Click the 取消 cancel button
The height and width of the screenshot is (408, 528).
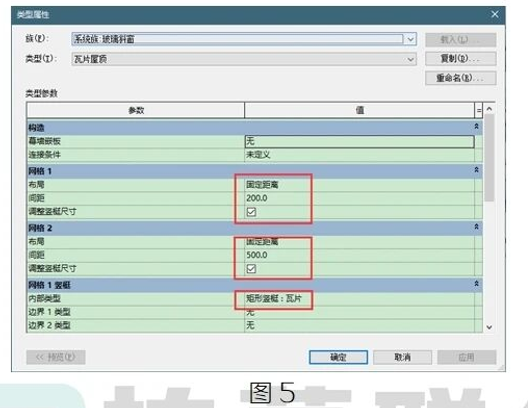[x=402, y=357]
